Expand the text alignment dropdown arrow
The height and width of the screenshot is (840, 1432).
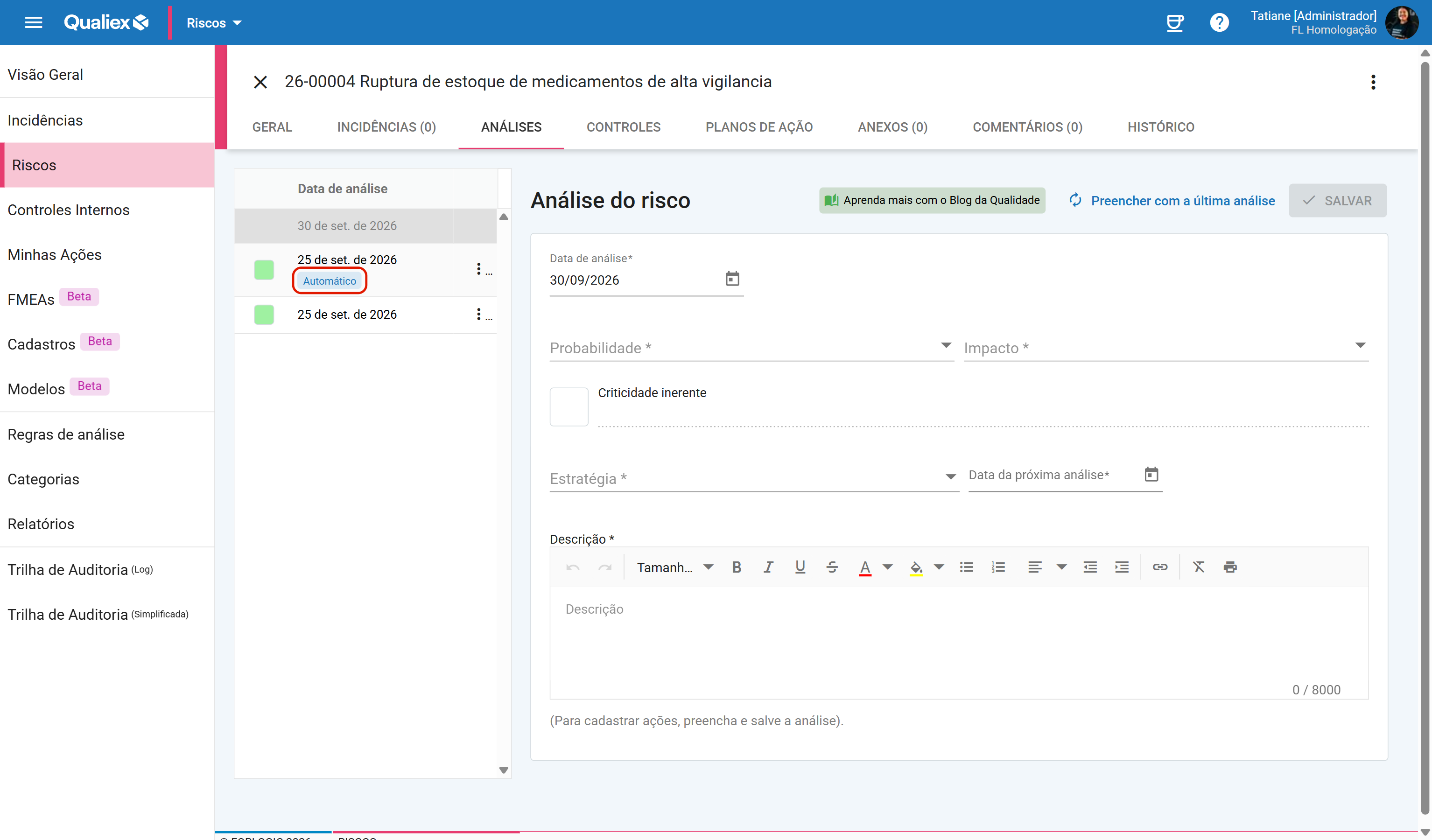(x=1061, y=567)
